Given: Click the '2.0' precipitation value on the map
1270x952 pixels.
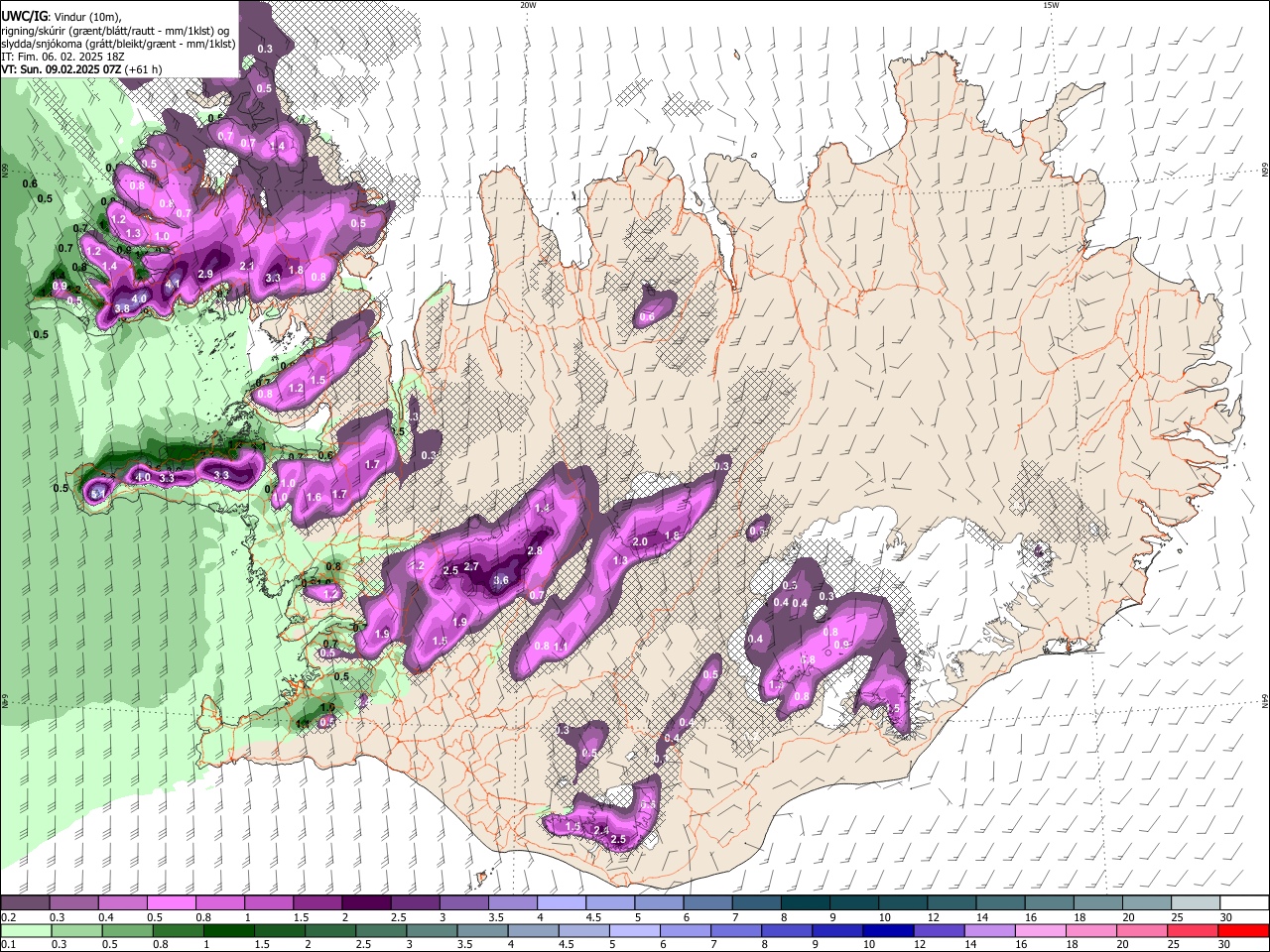Looking at the screenshot, I should (640, 541).
